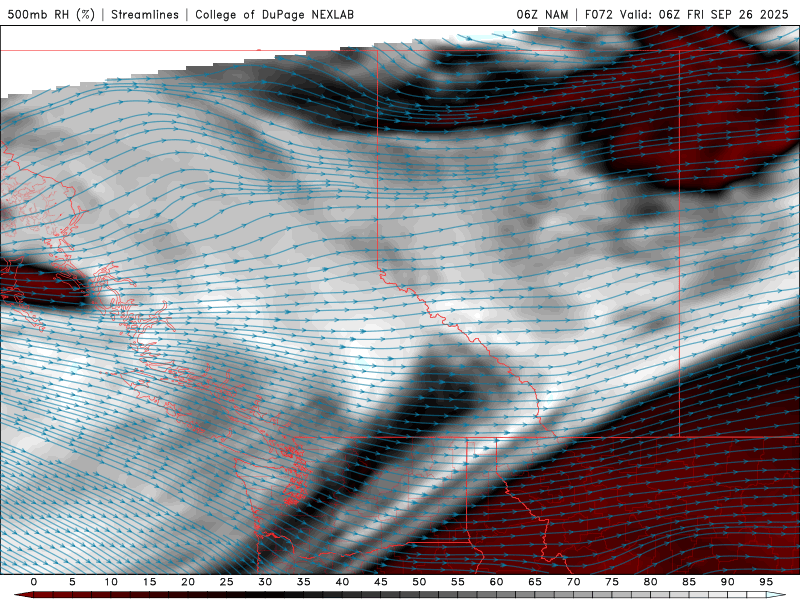Click the colorbar label "90"
Screen dimensions: 800x600
728,582
